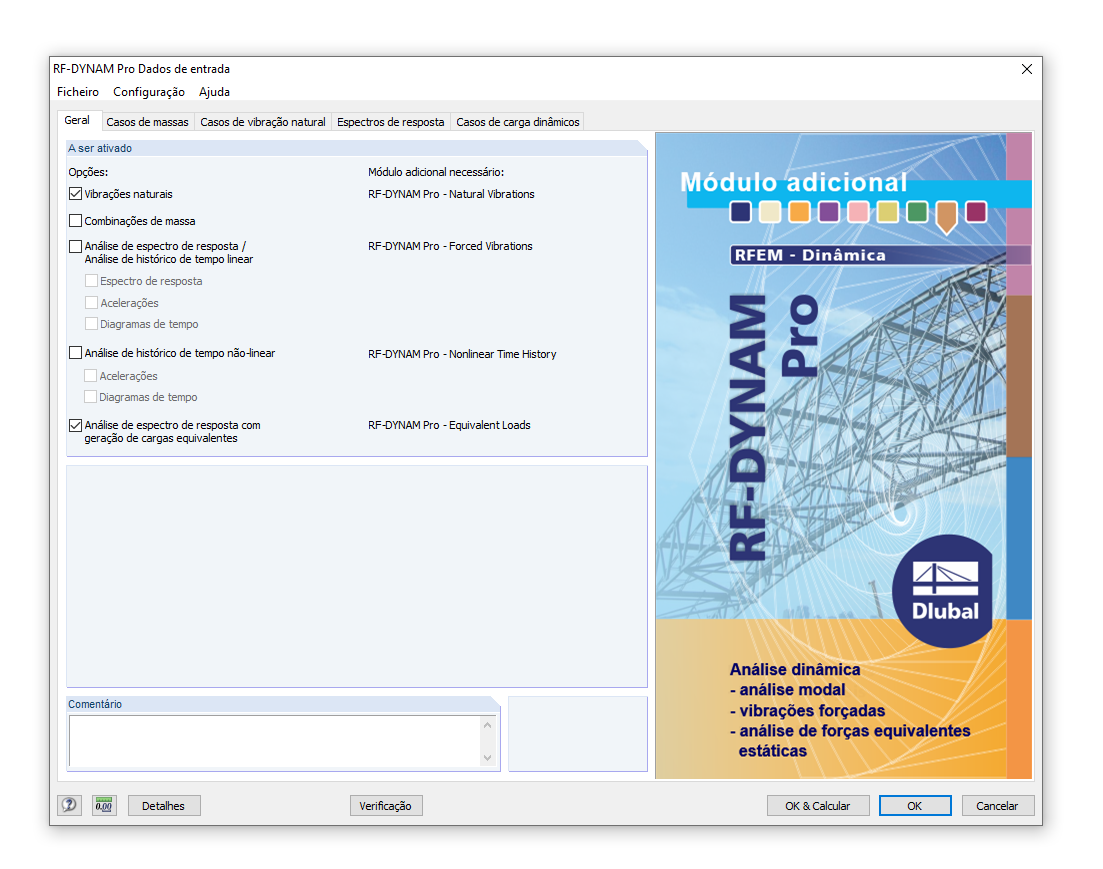The image size is (1103, 869).
Task: Close the RF-DYNAM Pro dialog window
Action: coord(1027,69)
